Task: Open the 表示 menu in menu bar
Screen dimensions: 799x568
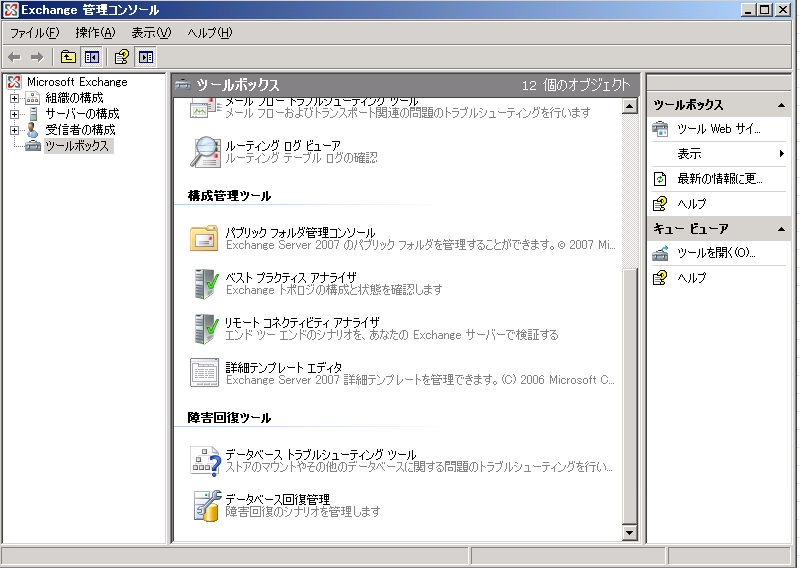Action: click(151, 33)
